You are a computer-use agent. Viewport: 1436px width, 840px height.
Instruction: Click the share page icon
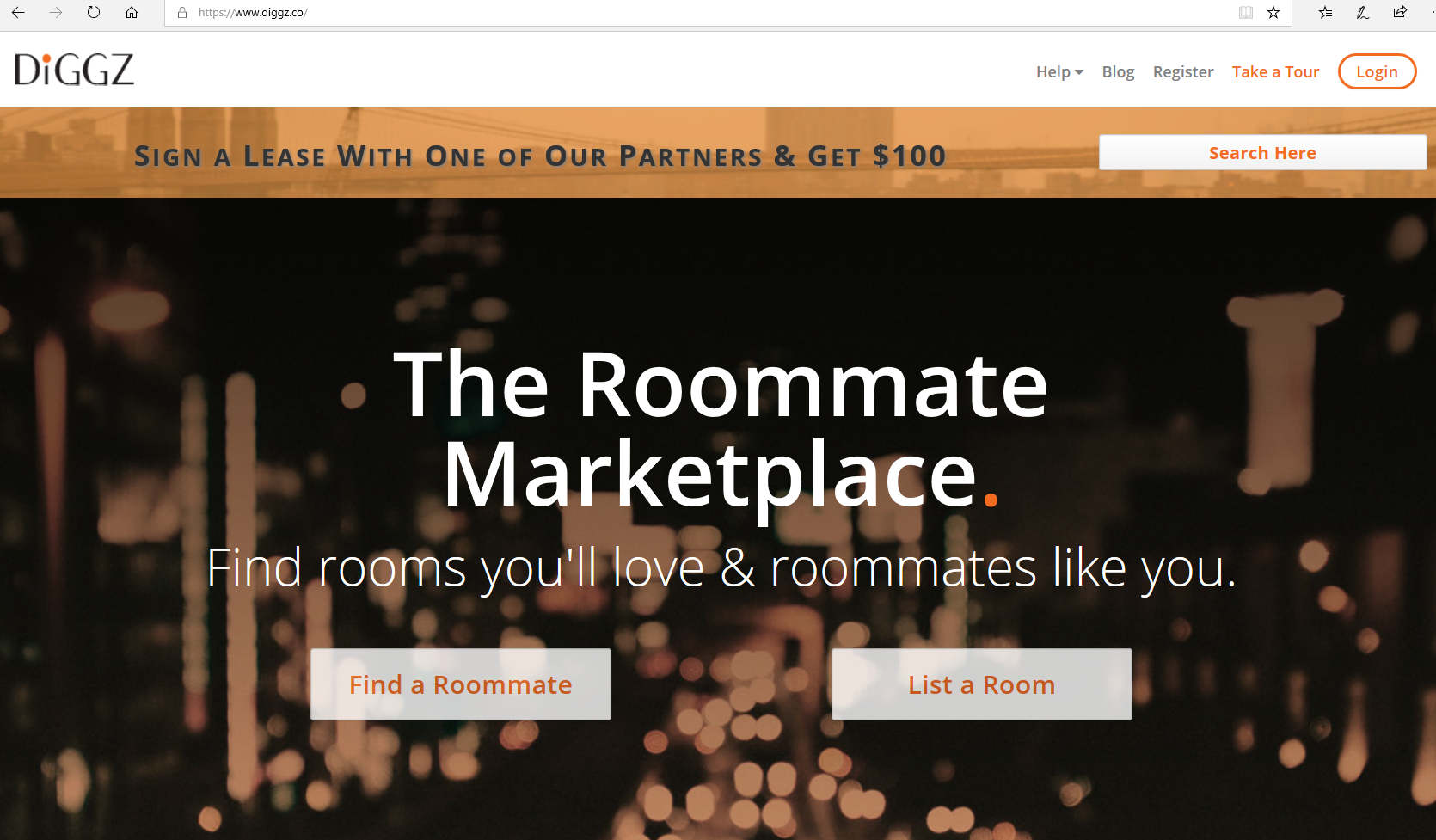(1400, 13)
